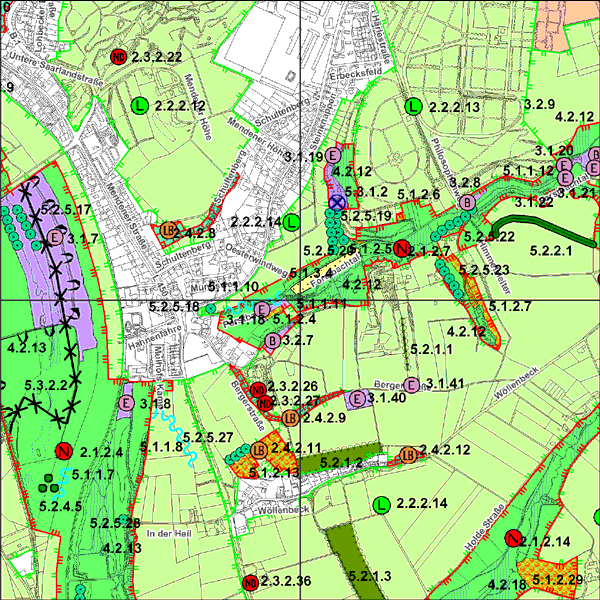The image size is (600, 600).
Task: Click the label 3.2.9
Action: [539, 104]
